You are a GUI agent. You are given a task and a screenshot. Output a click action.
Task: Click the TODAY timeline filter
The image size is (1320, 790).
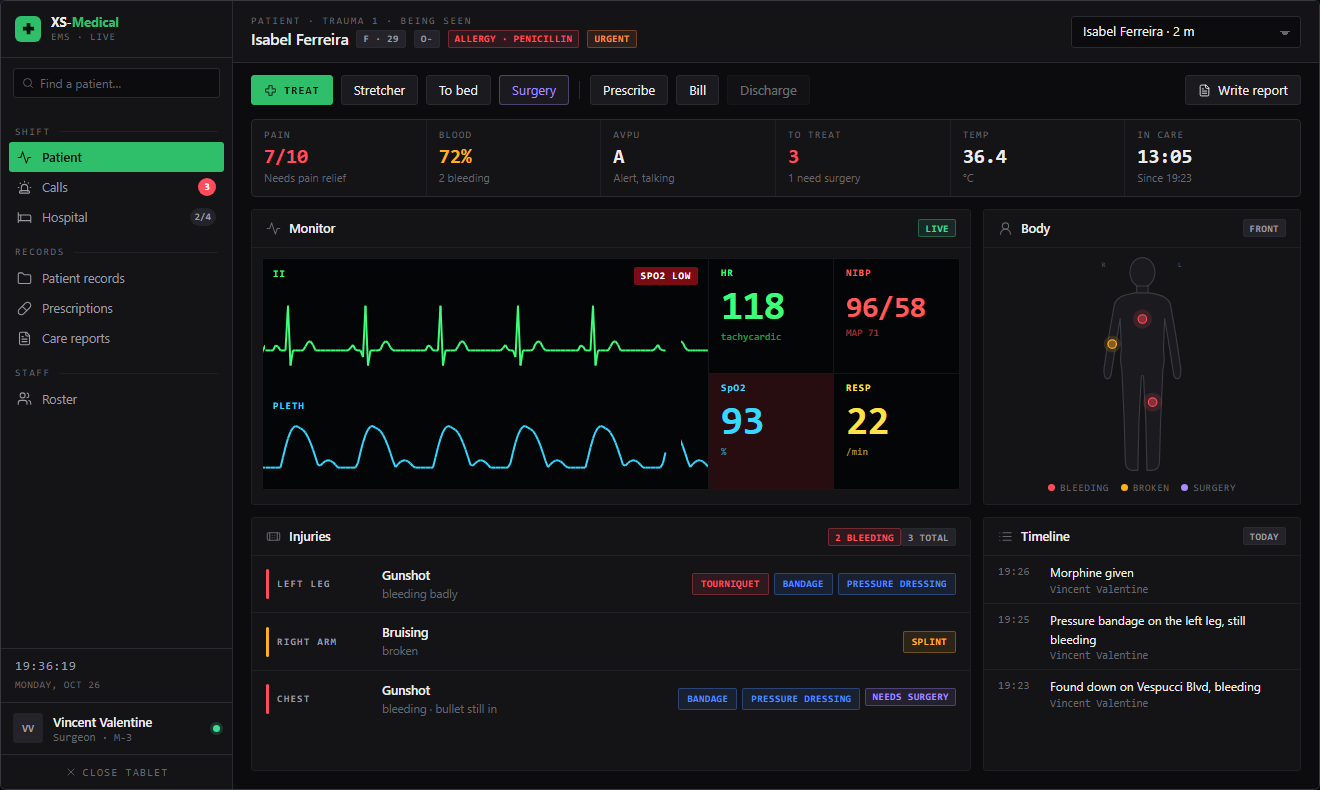coord(1264,536)
